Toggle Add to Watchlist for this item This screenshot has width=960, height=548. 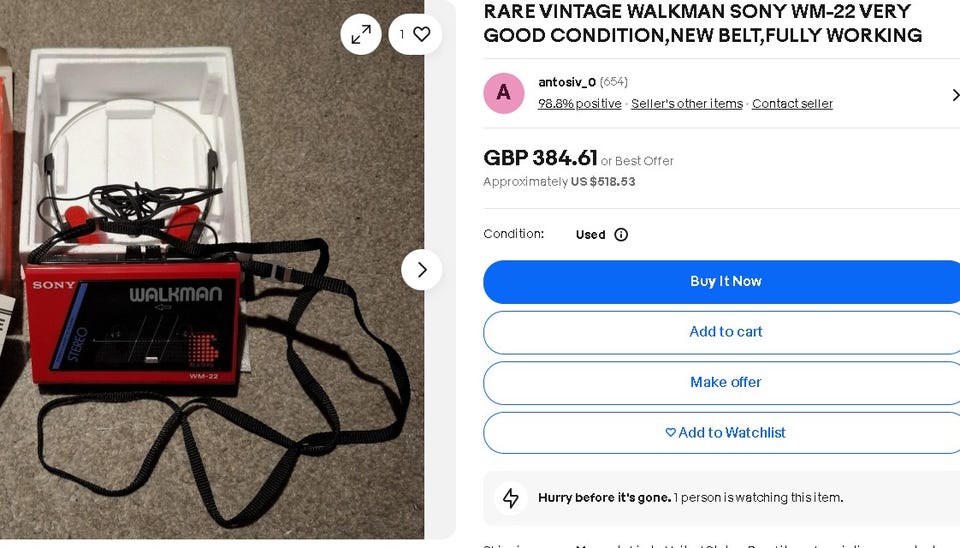click(x=725, y=433)
